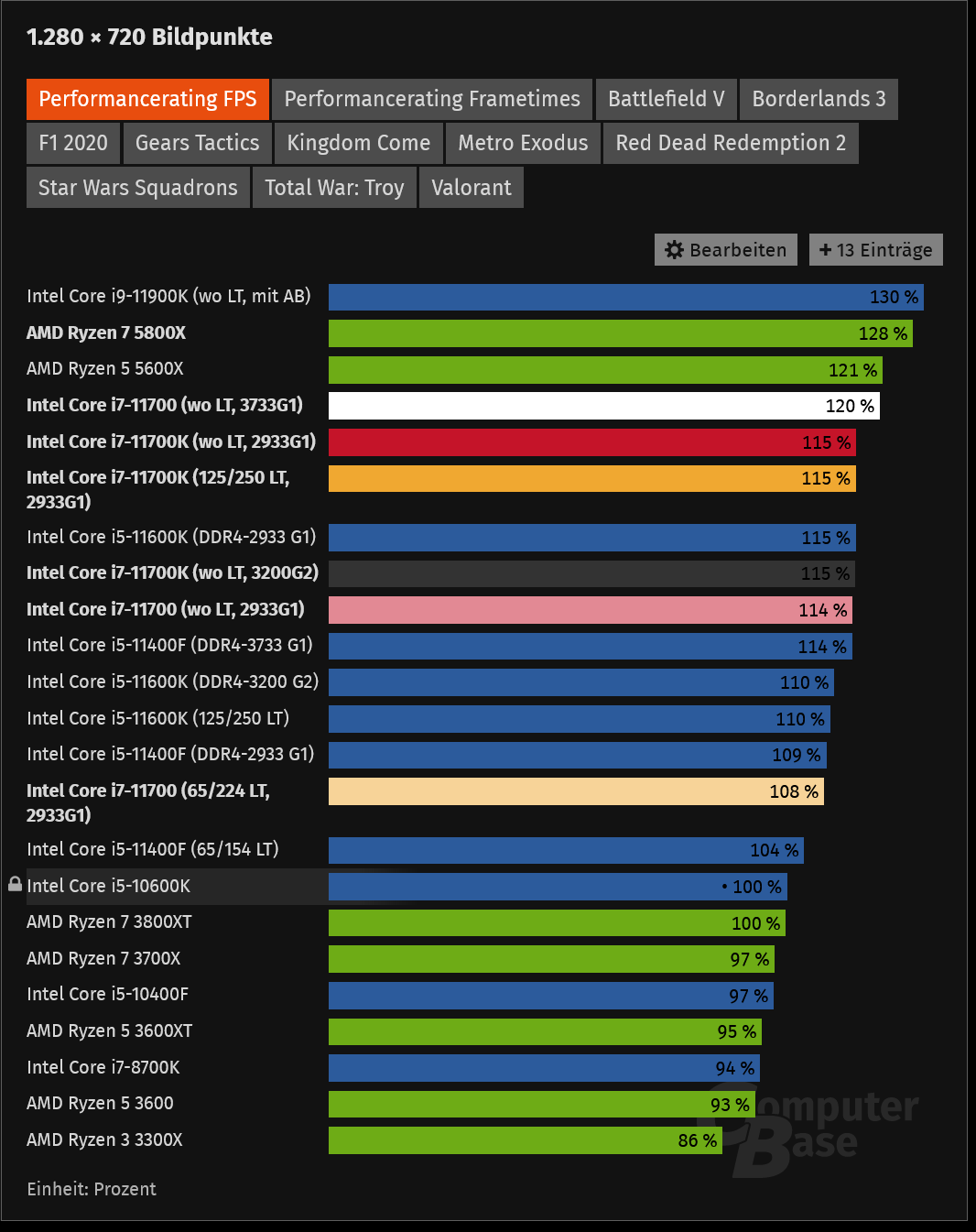Select the AMD Ryzen 5 3600XT label

tap(110, 1030)
